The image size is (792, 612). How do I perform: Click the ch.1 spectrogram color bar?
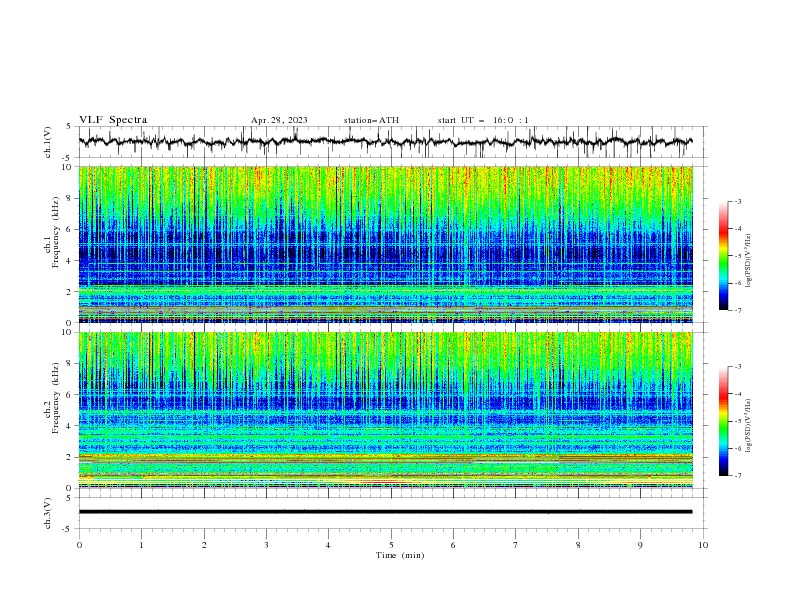pos(724,256)
